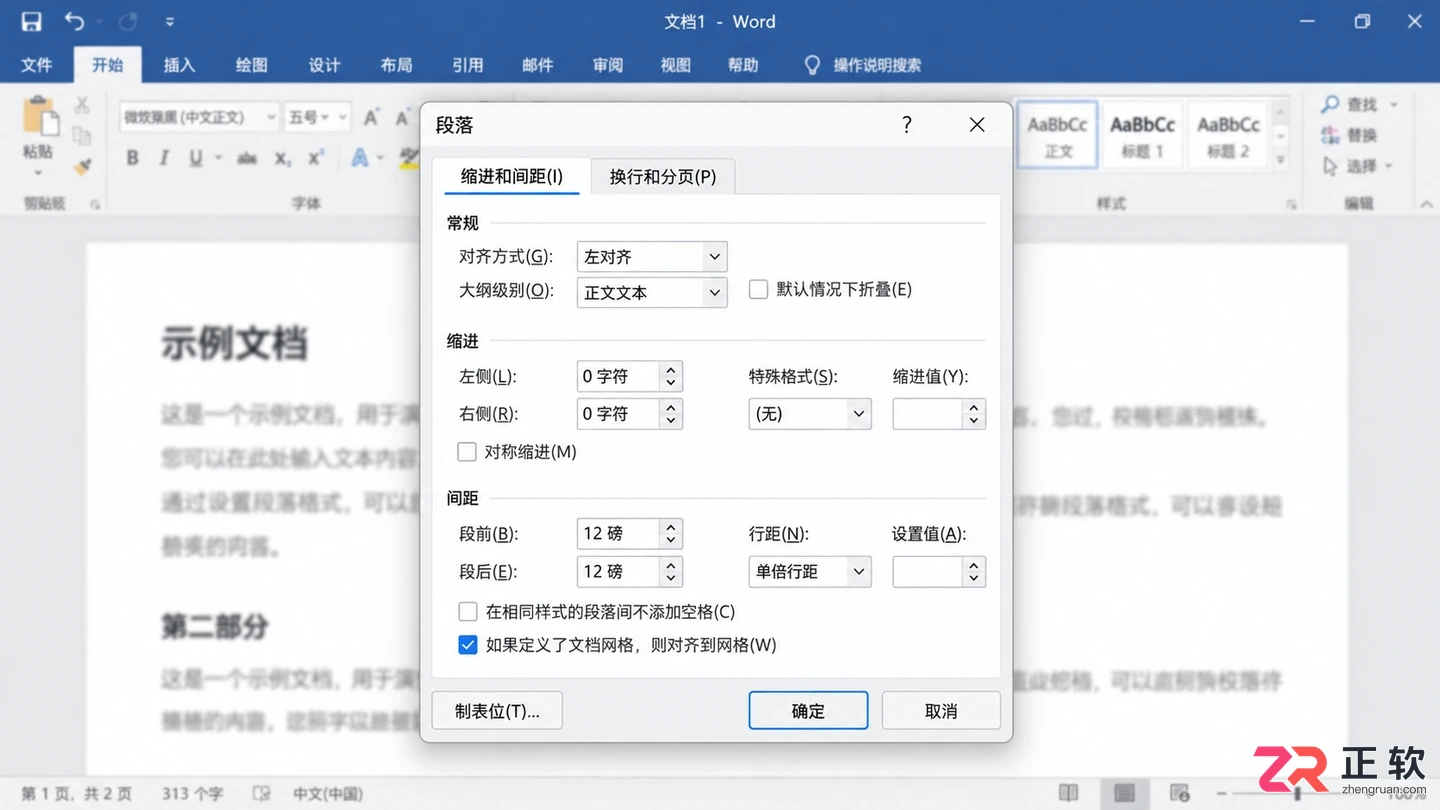This screenshot has height=810, width=1440.
Task: Switch to Read Mode view in status bar
Action: 1069,793
